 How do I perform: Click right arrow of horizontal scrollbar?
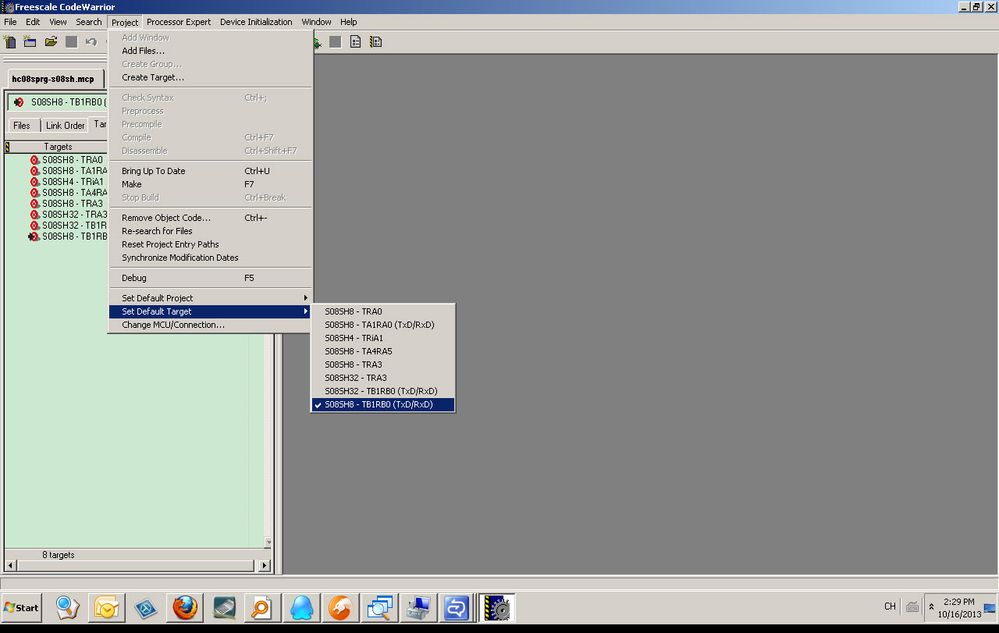tap(264, 565)
